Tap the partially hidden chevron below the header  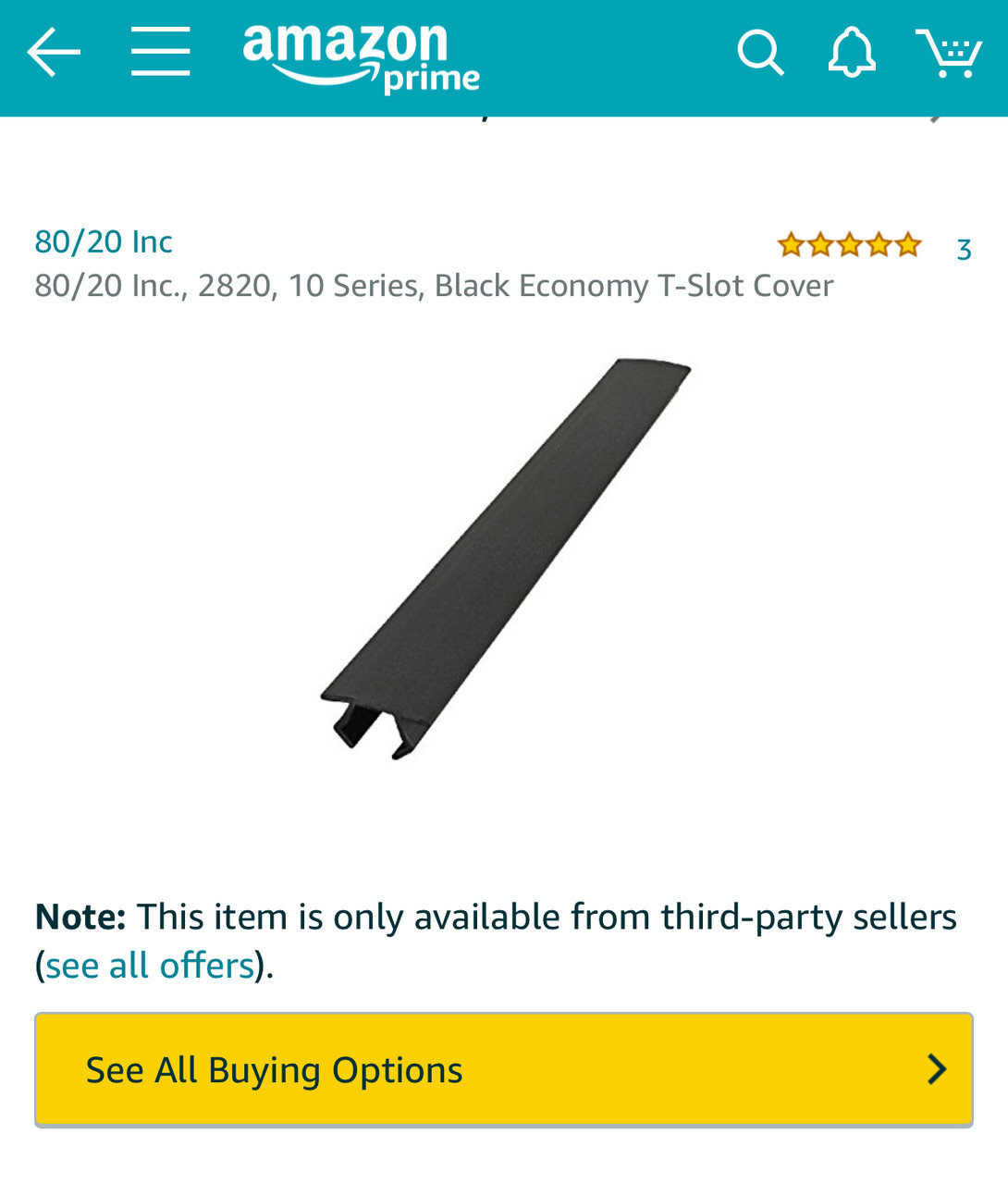pos(938,117)
